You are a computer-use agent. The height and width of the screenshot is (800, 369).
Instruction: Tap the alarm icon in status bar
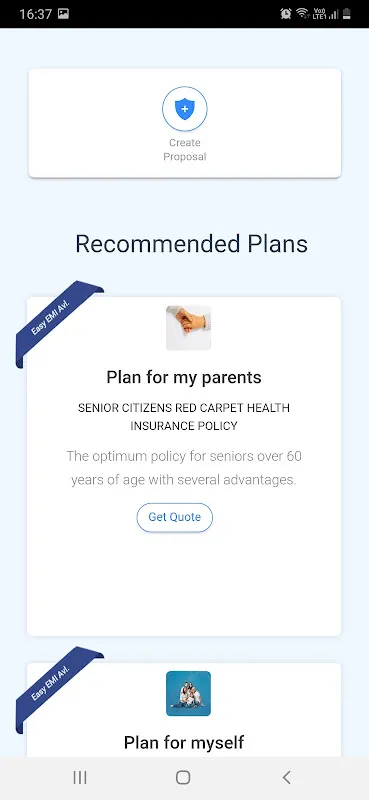pyautogui.click(x=286, y=14)
